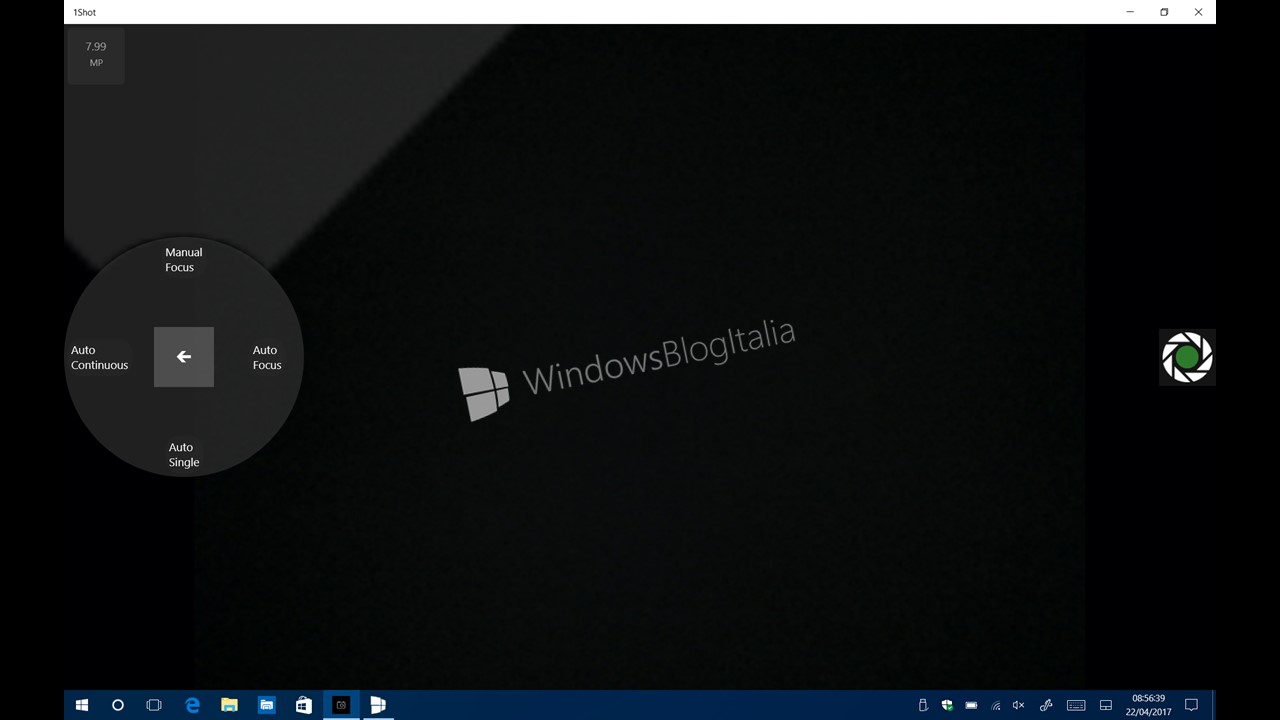
Task: Launch Microsoft Edge from the taskbar
Action: tap(192, 705)
